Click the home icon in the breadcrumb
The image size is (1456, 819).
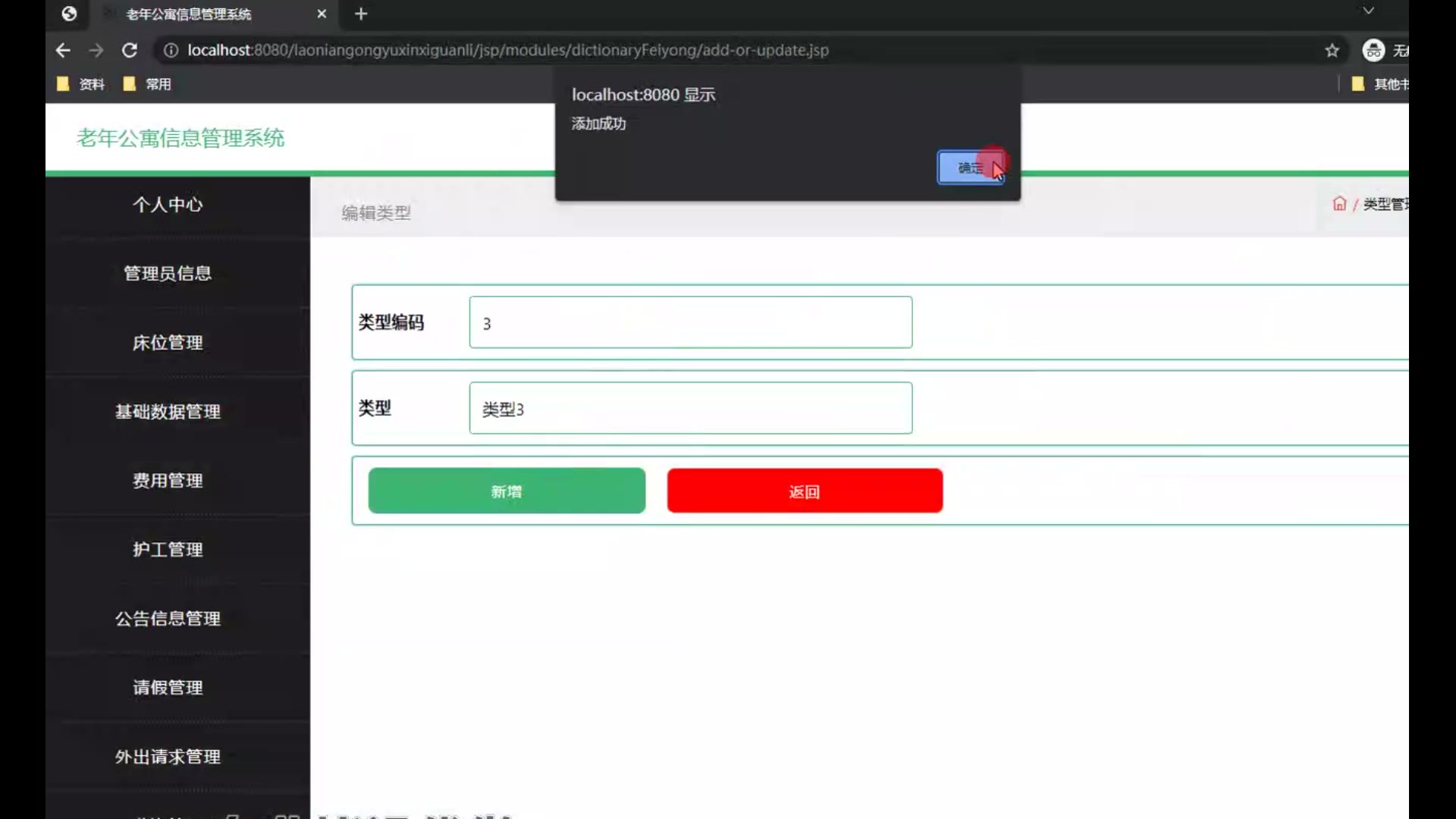(x=1339, y=204)
